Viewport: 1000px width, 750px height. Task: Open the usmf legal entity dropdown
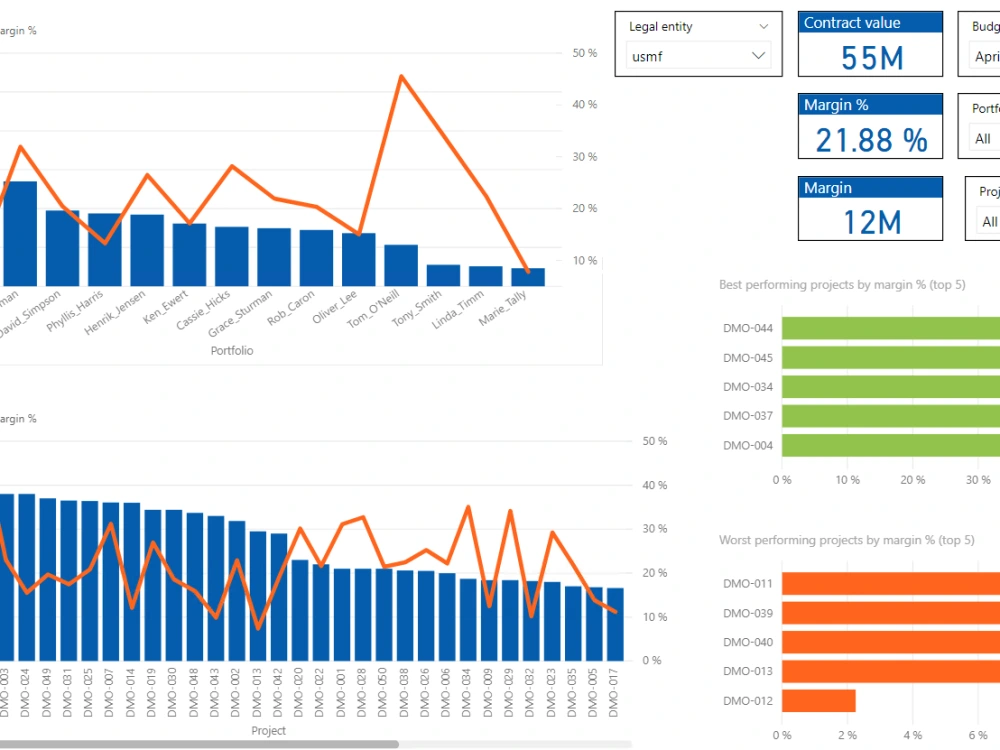click(698, 56)
